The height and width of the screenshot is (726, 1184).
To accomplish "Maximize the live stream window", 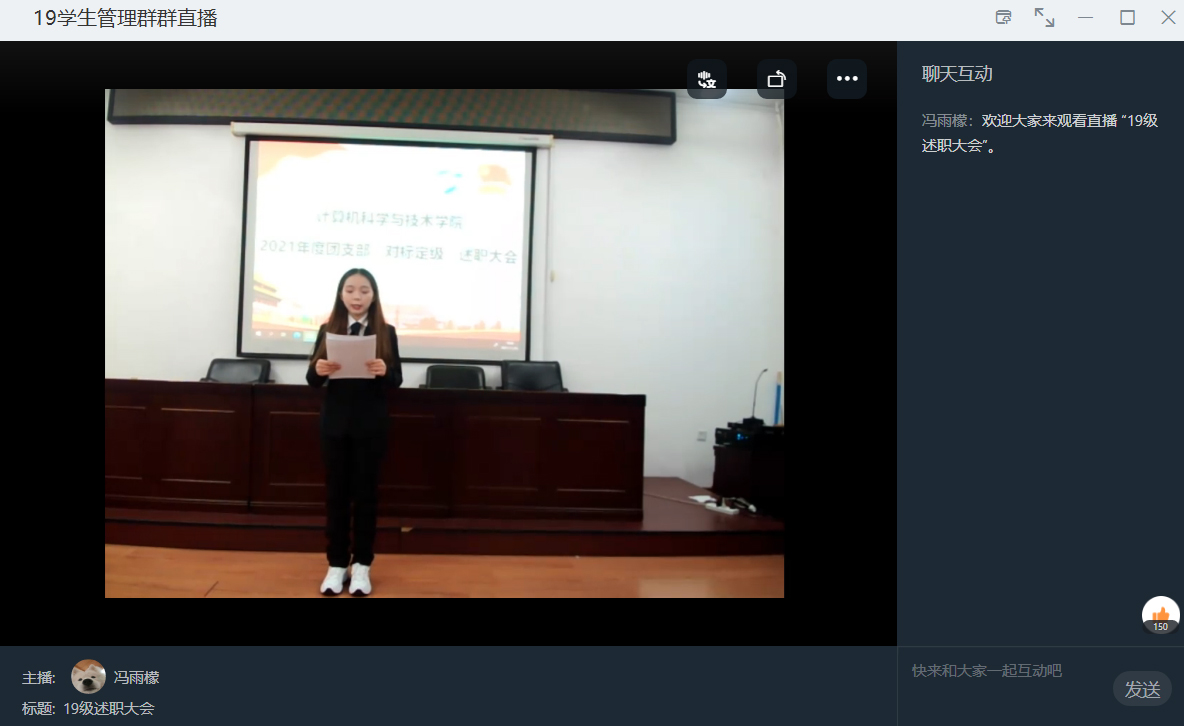I will pos(1127,17).
